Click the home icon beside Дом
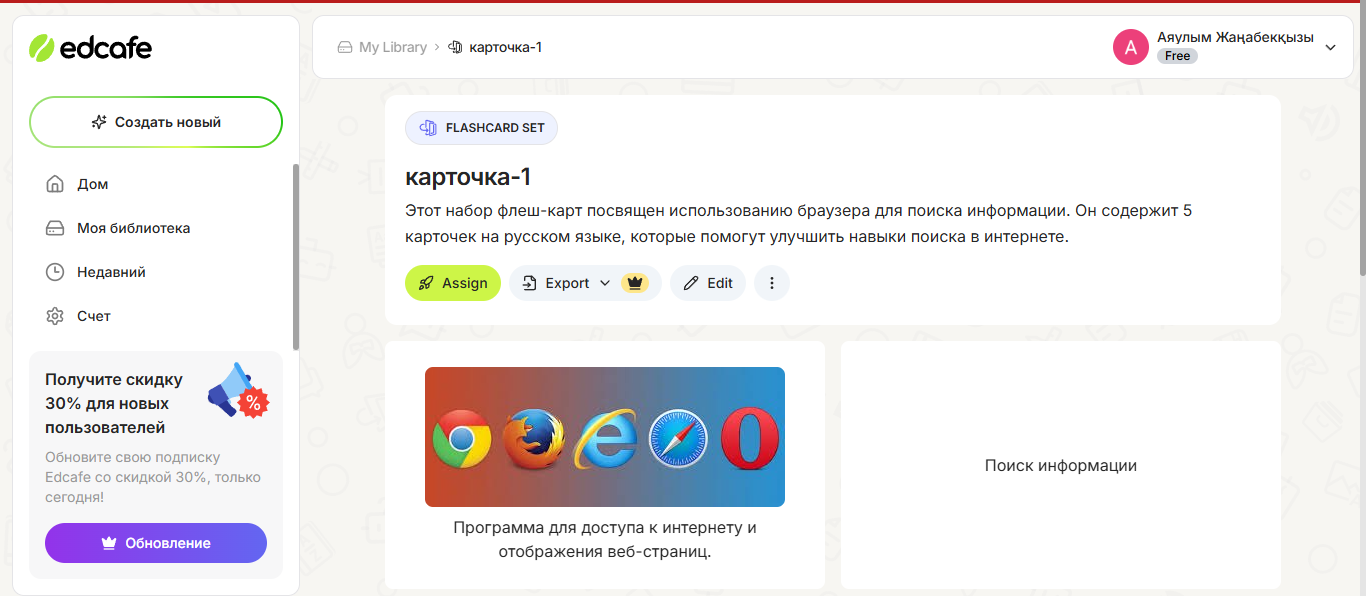The width and height of the screenshot is (1366, 596). pyautogui.click(x=55, y=184)
